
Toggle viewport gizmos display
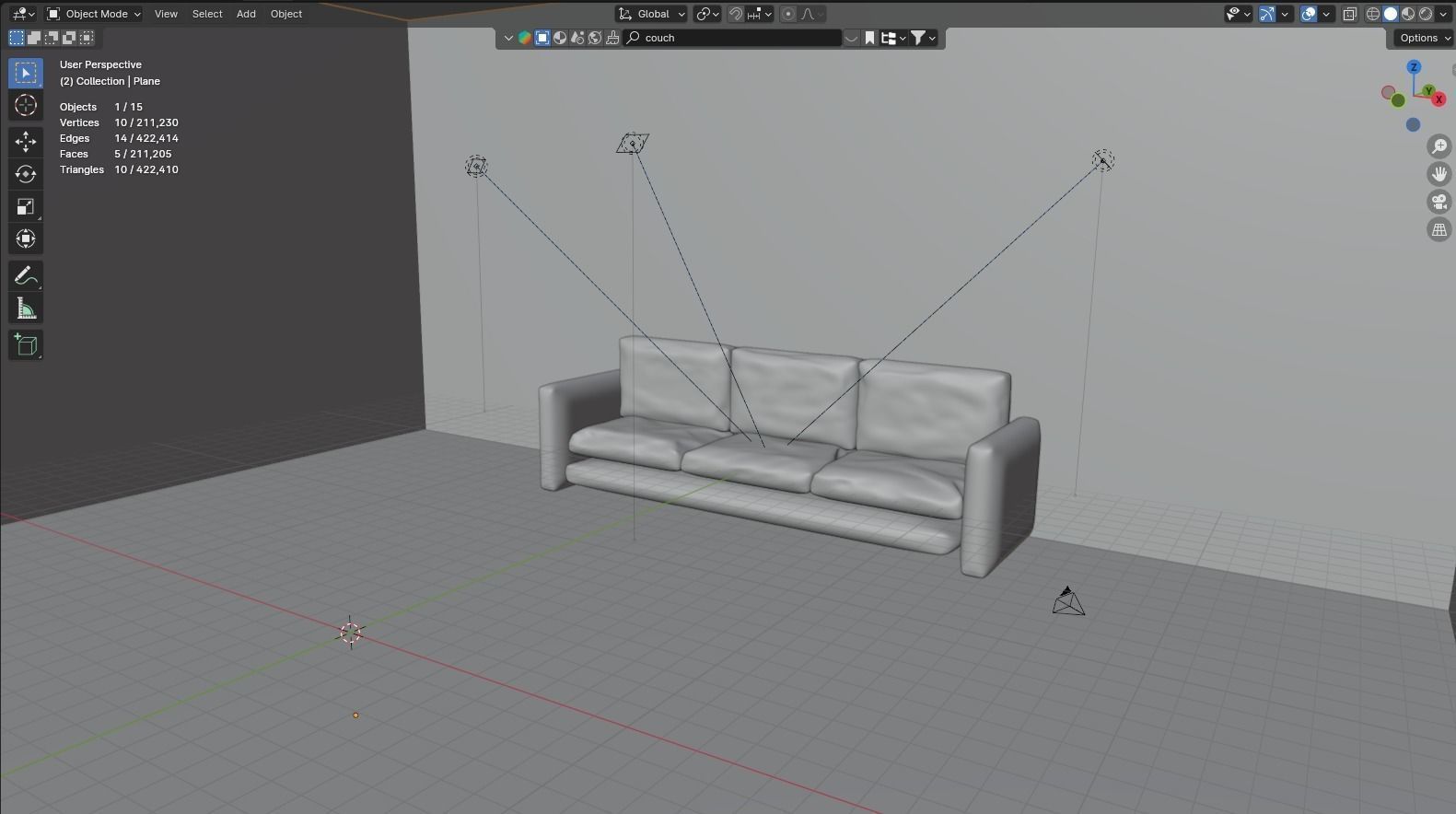1267,14
